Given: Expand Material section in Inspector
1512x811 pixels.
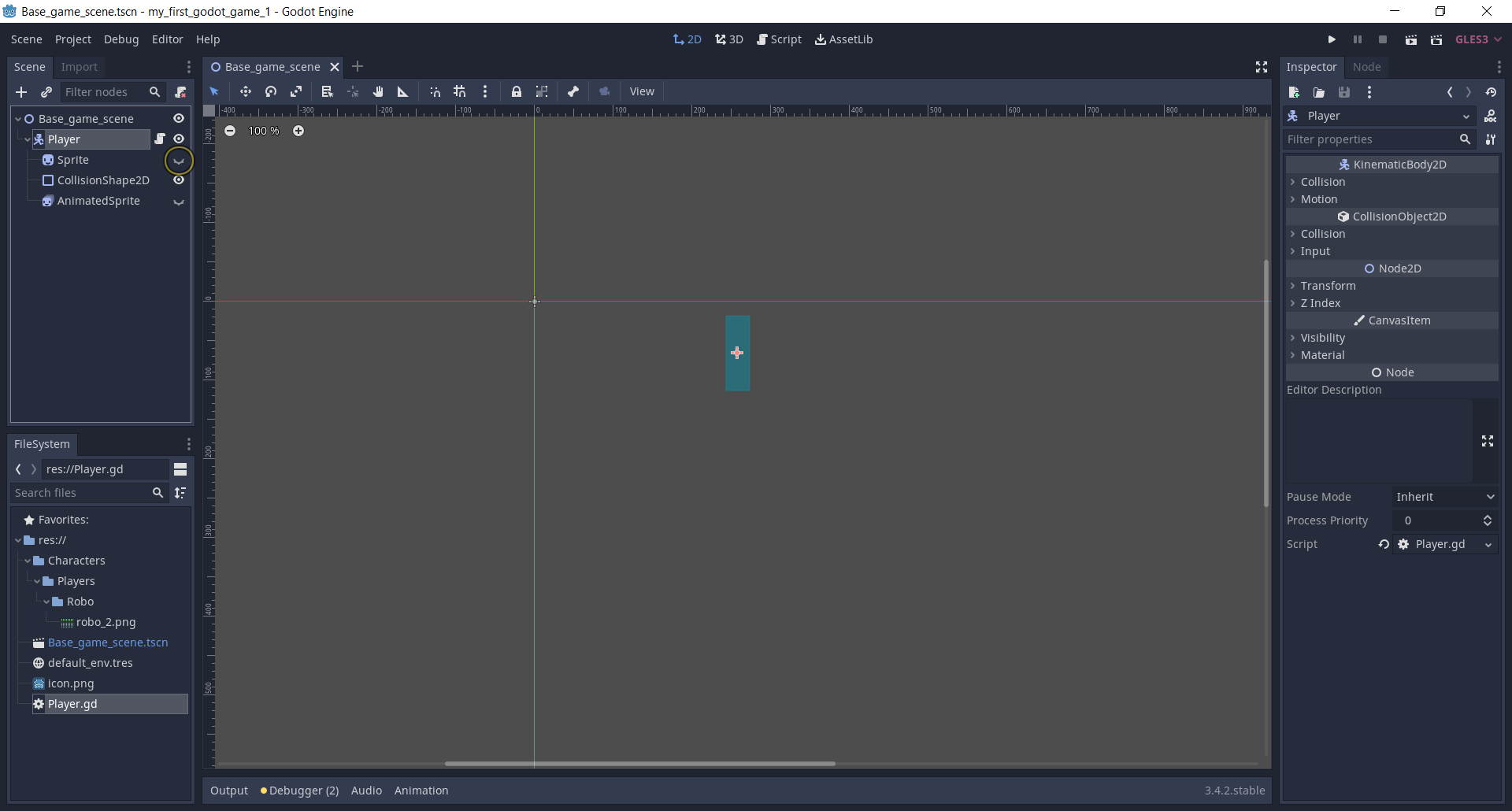Looking at the screenshot, I should point(1392,355).
